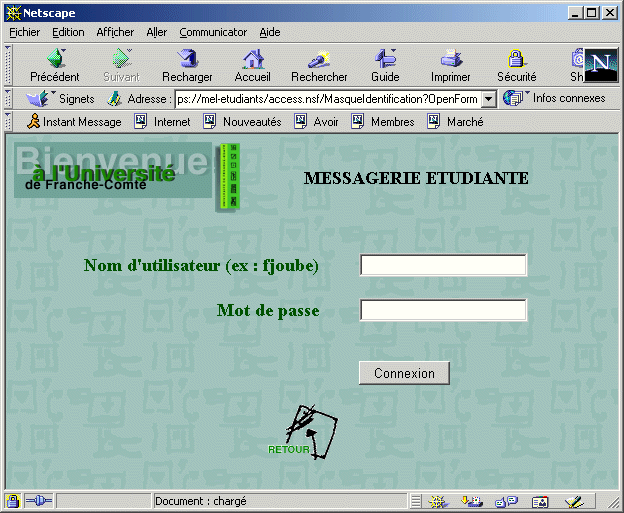This screenshot has width=624, height=513.
Task: Open the Fichier menu
Action: tap(25, 32)
